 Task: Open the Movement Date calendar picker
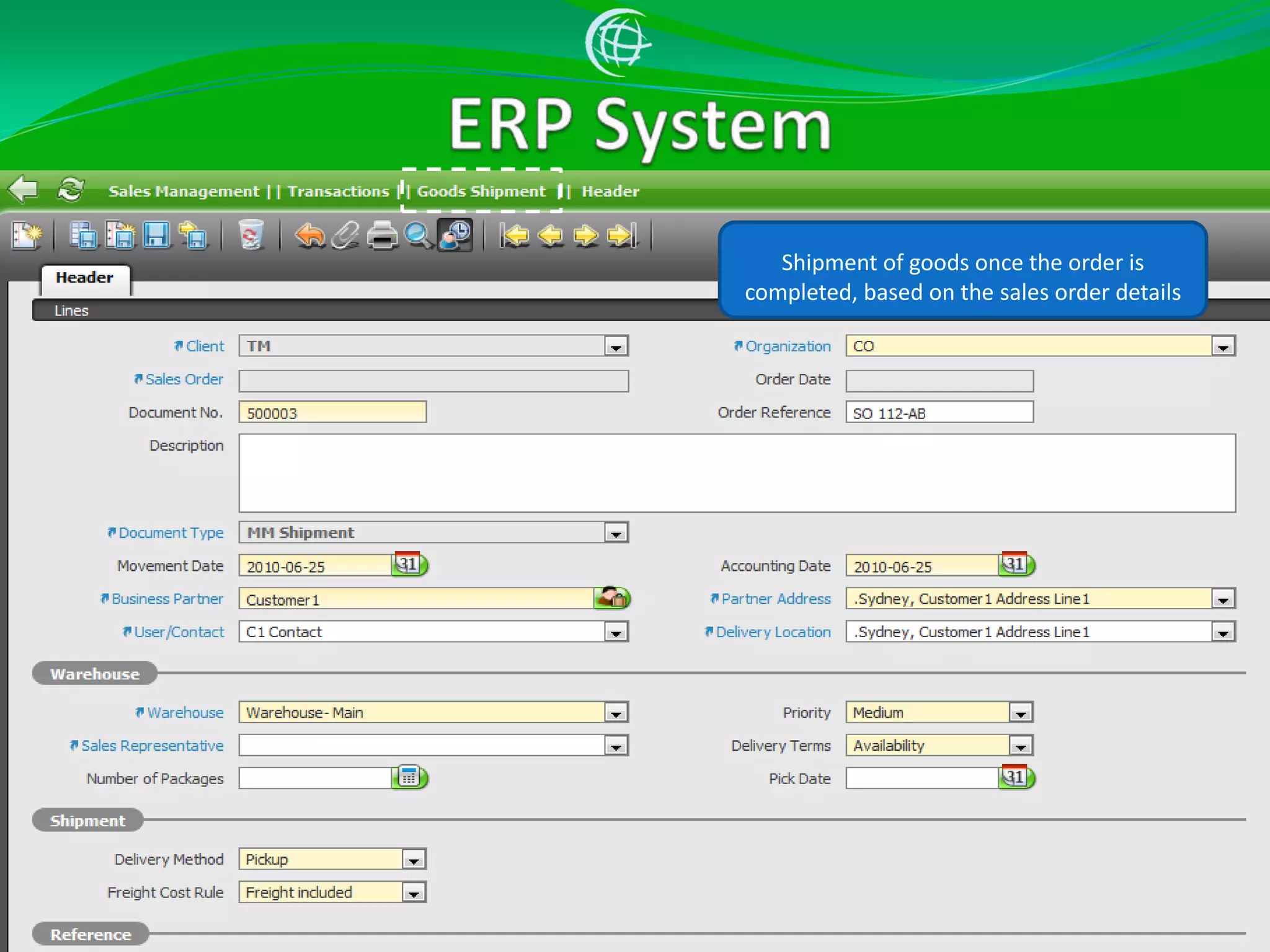tap(409, 565)
